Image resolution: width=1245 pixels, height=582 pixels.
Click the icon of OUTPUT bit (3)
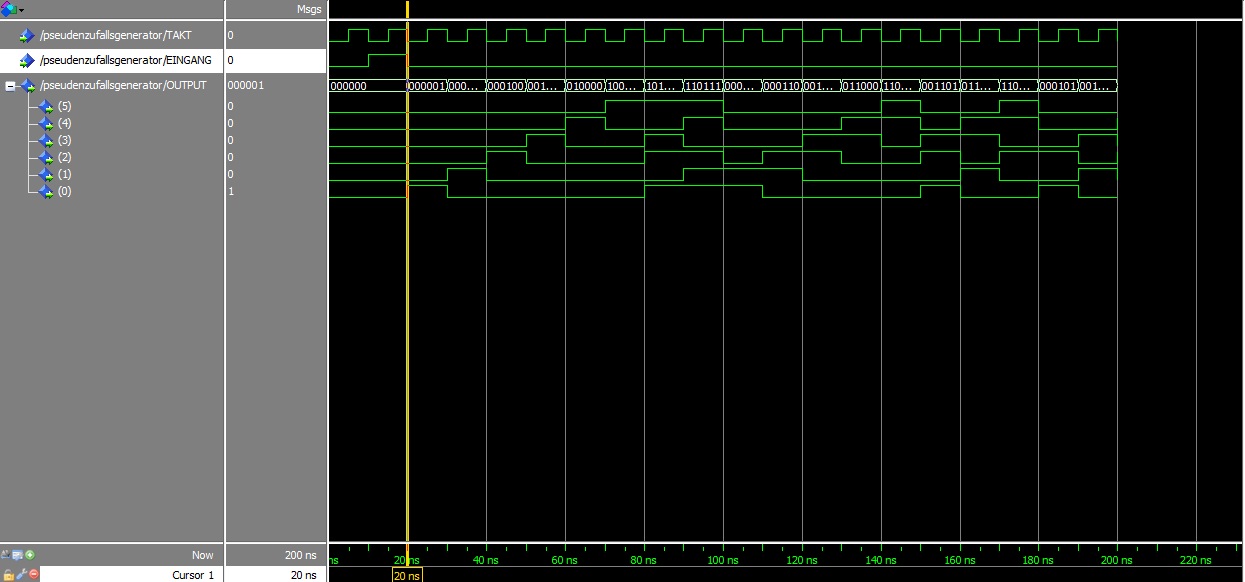click(45, 140)
